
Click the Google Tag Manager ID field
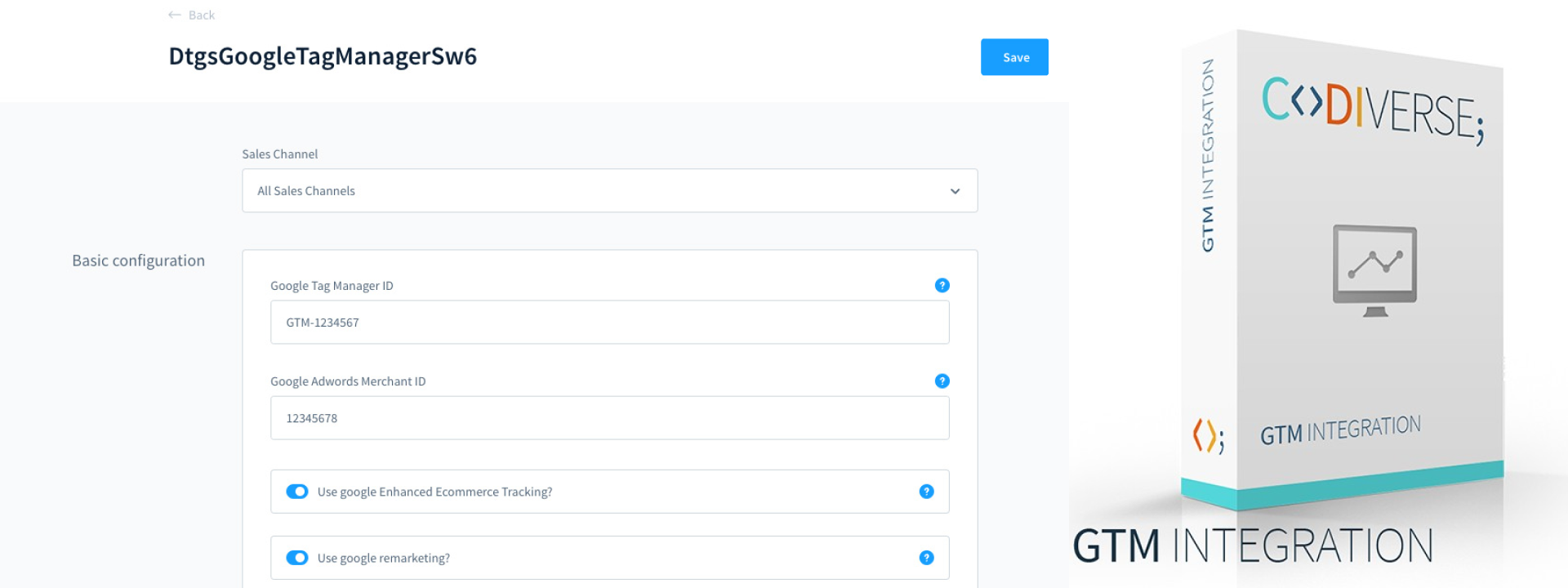(609, 322)
